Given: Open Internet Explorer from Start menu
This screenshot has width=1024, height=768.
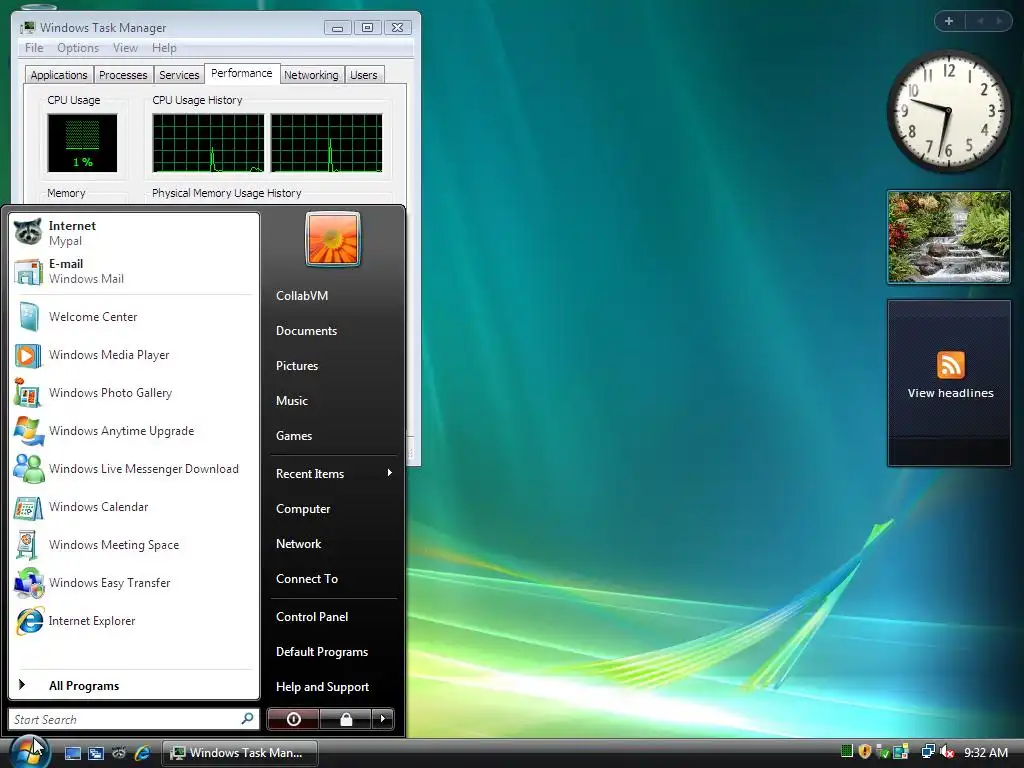Looking at the screenshot, I should click(134, 620).
